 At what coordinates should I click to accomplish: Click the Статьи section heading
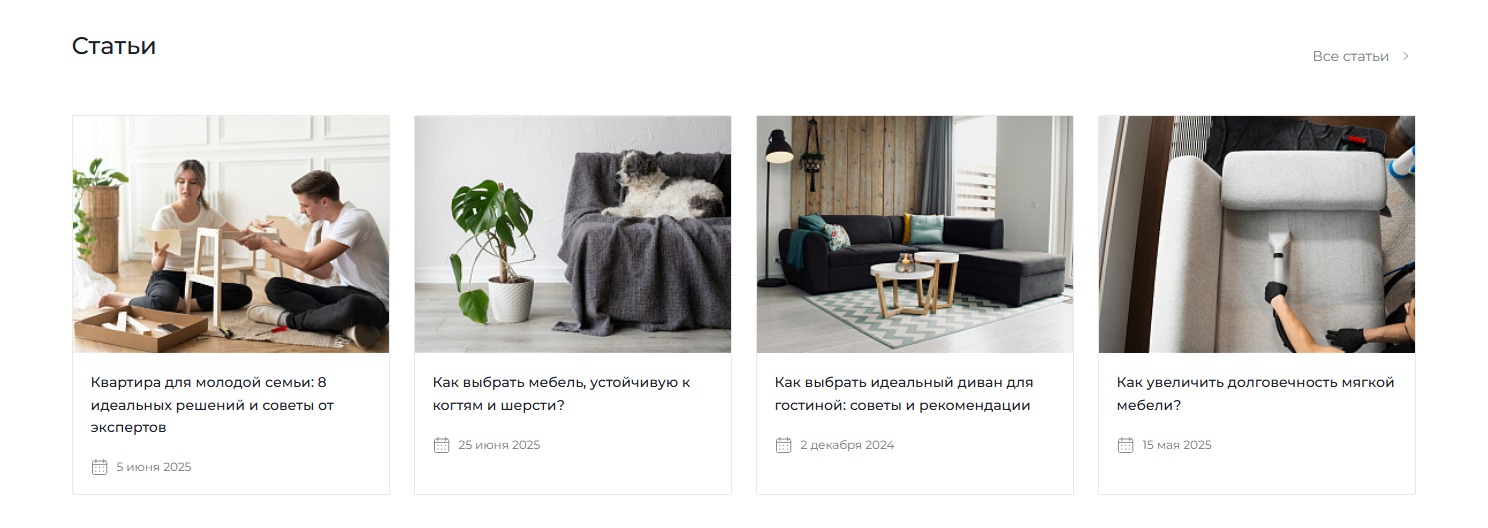pos(114,46)
